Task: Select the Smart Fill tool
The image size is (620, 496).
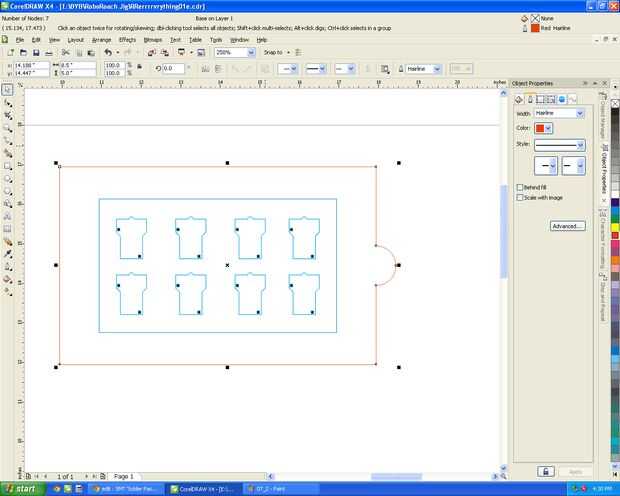Action: pyautogui.click(x=8, y=153)
